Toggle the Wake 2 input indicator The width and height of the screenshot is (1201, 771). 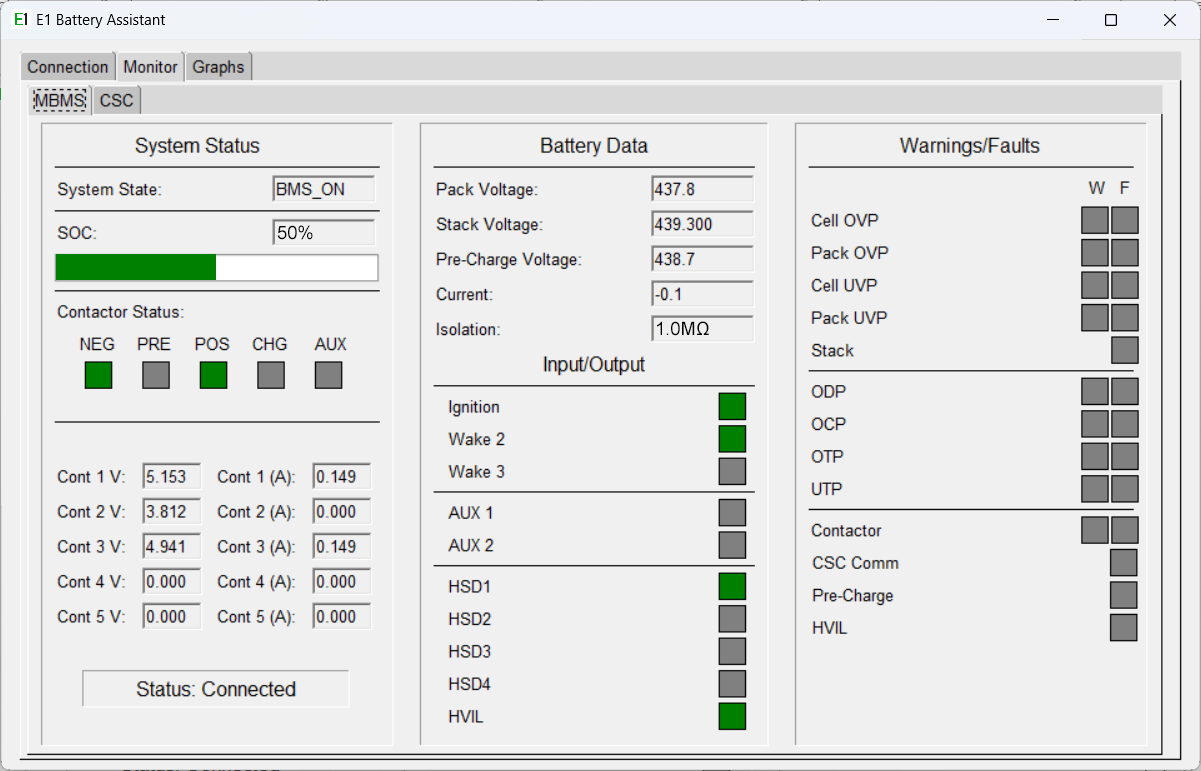[x=732, y=438]
